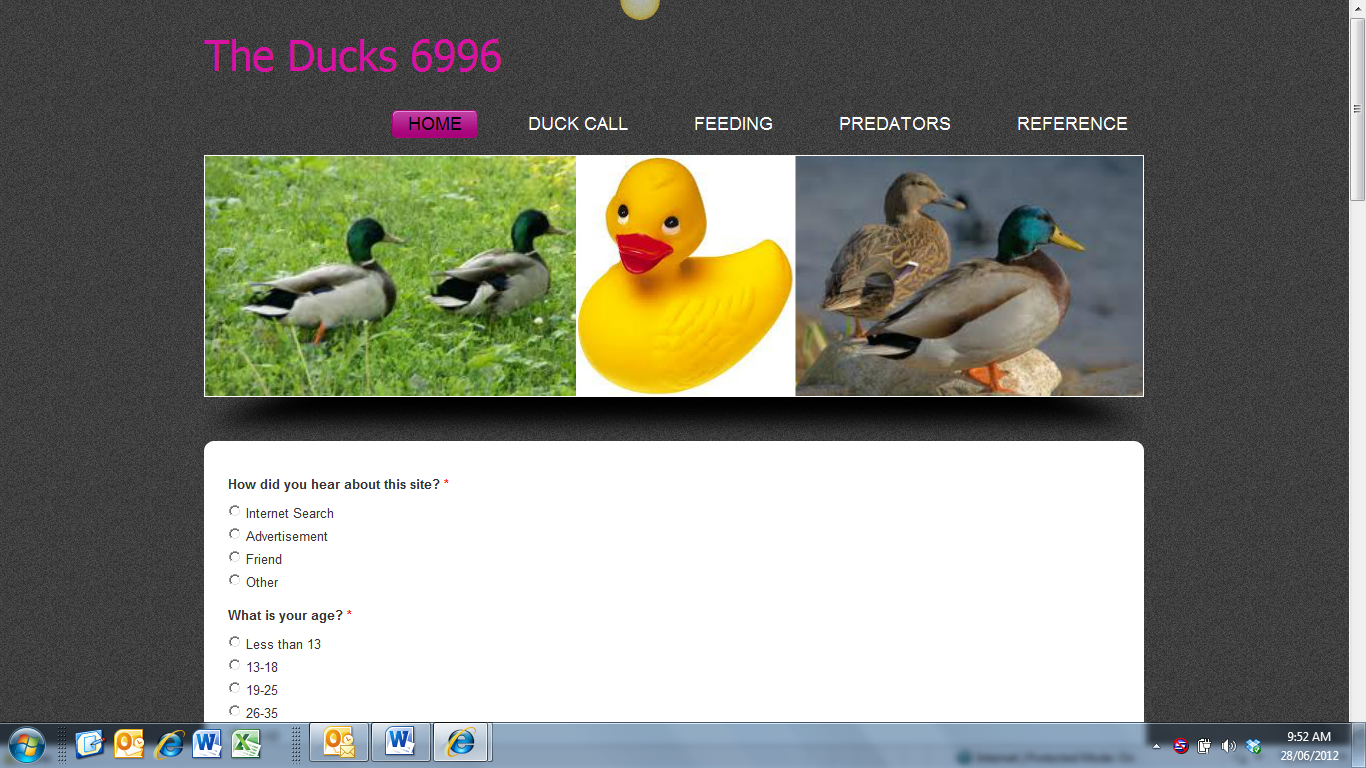Image resolution: width=1366 pixels, height=768 pixels.
Task: Click The Ducks 6996 site title
Action: click(x=352, y=56)
